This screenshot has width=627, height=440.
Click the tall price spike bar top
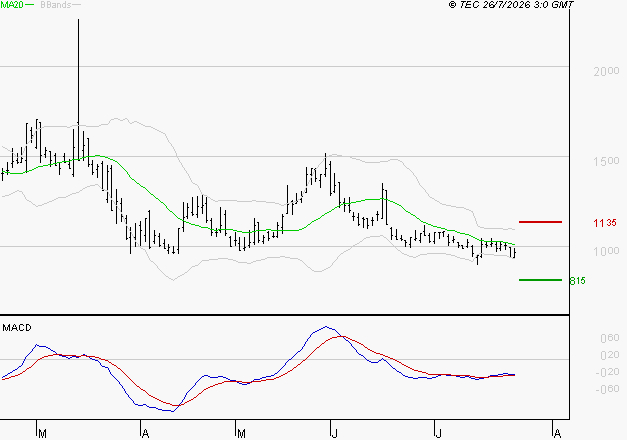coord(78,20)
